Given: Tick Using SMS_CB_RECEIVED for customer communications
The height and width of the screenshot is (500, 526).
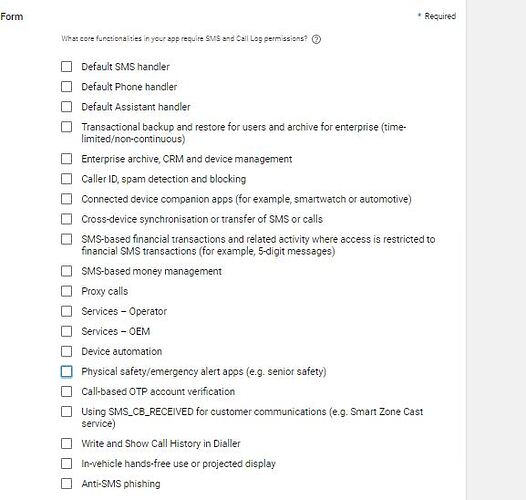Looking at the screenshot, I should tap(66, 412).
